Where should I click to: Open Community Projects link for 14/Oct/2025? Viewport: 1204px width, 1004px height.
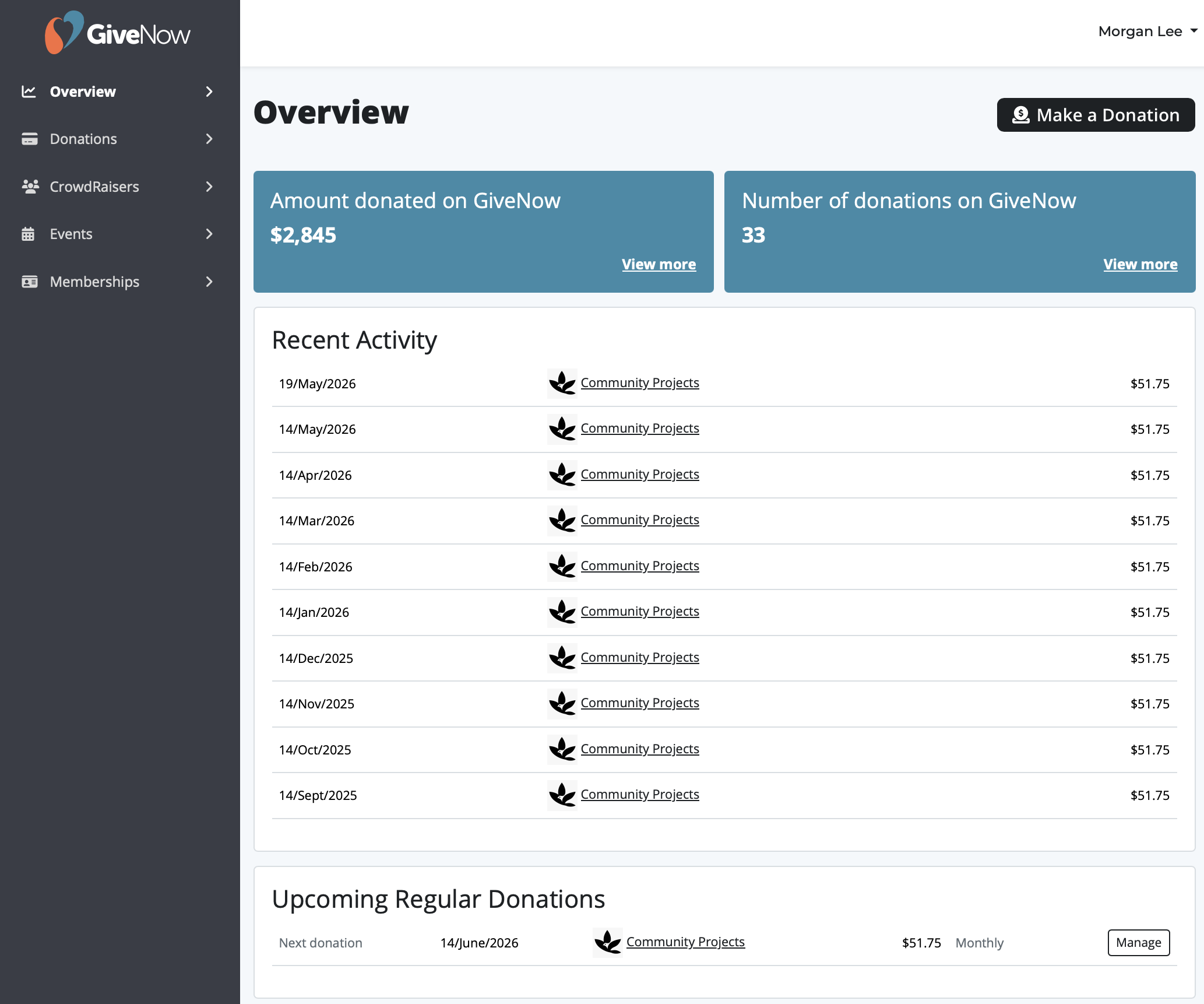tap(640, 749)
